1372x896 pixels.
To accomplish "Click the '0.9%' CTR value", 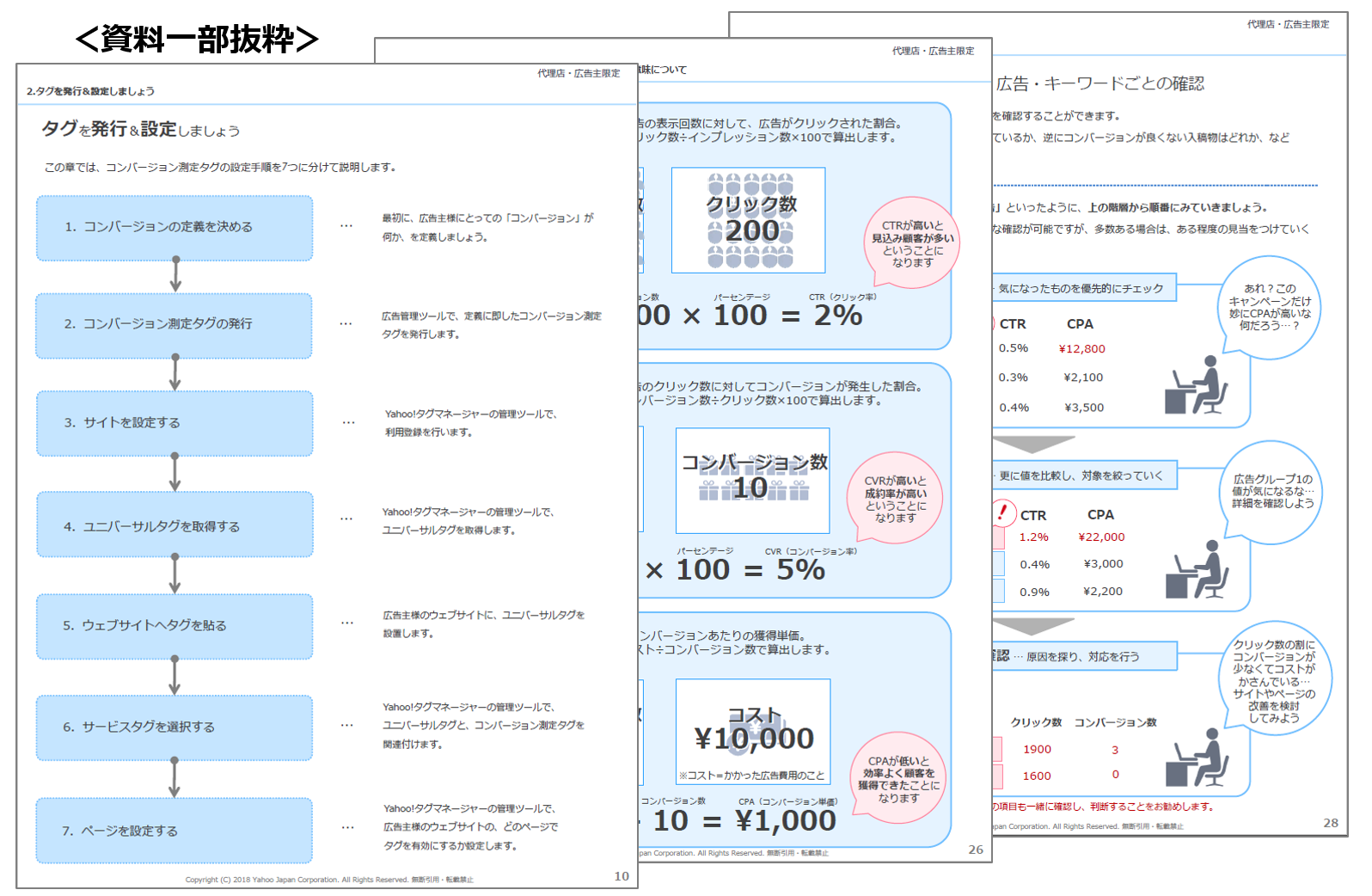I will (x=1035, y=592).
